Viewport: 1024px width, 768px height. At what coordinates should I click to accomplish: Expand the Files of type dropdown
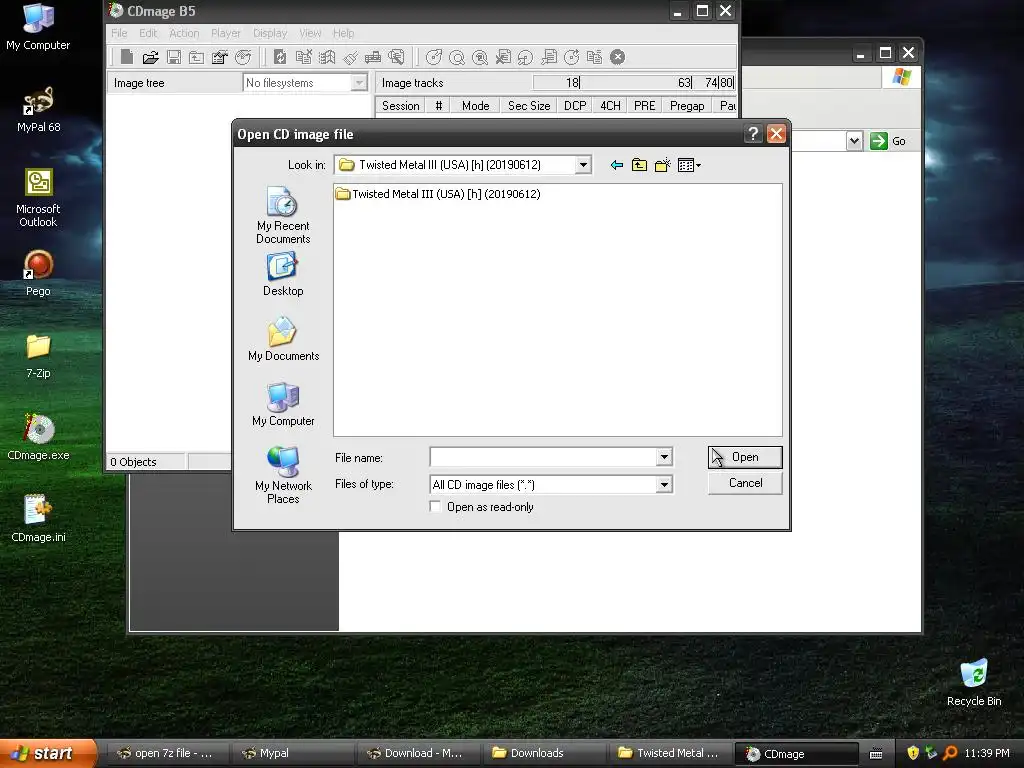coord(664,485)
